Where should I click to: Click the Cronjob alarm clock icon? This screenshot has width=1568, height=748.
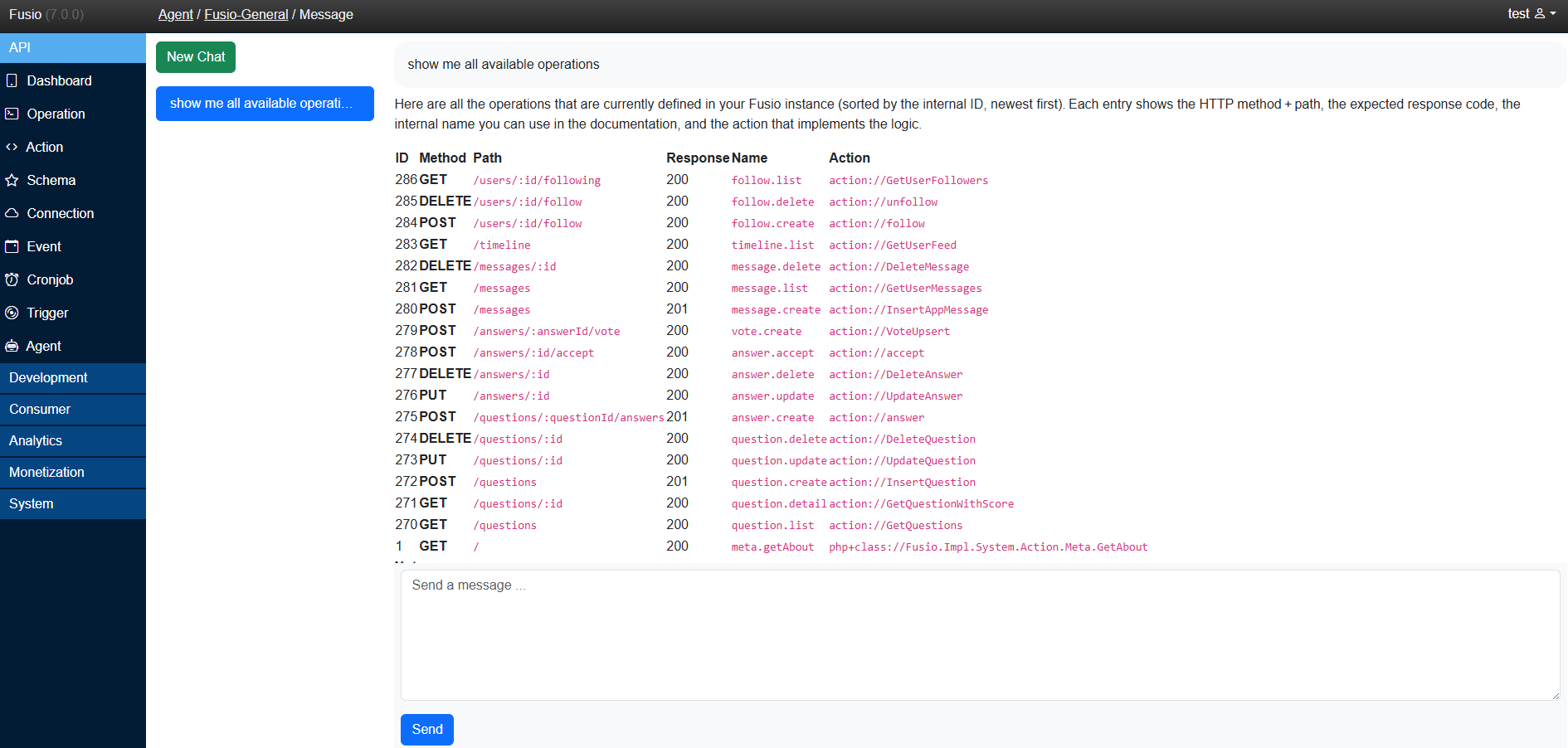click(x=12, y=279)
